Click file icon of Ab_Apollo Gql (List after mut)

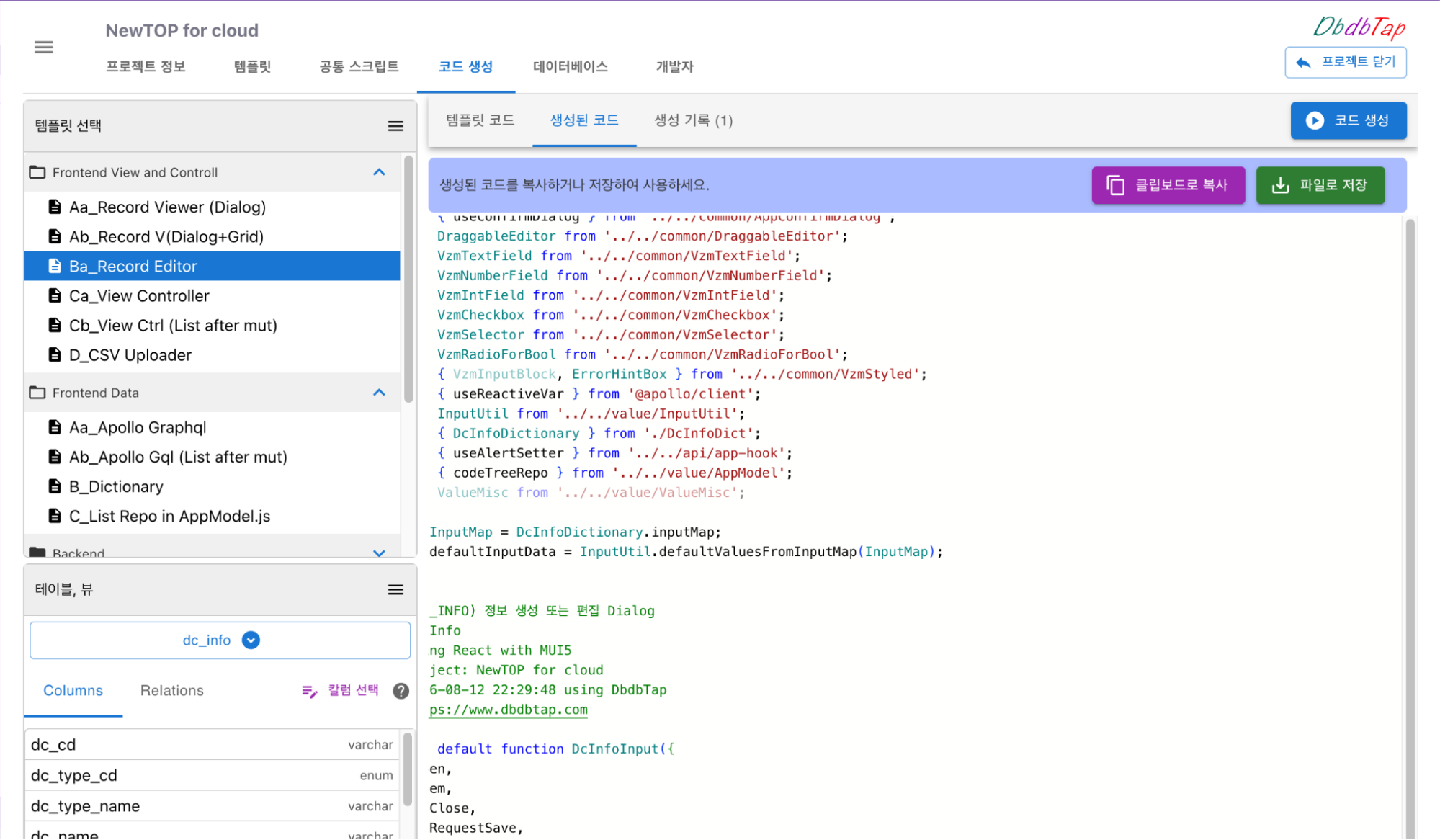pos(55,457)
